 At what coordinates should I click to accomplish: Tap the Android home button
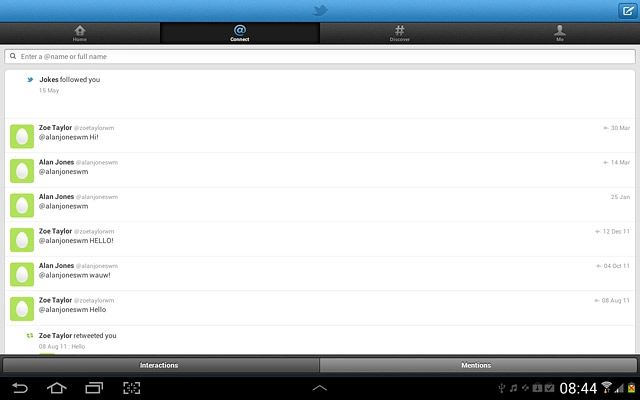coord(57,388)
